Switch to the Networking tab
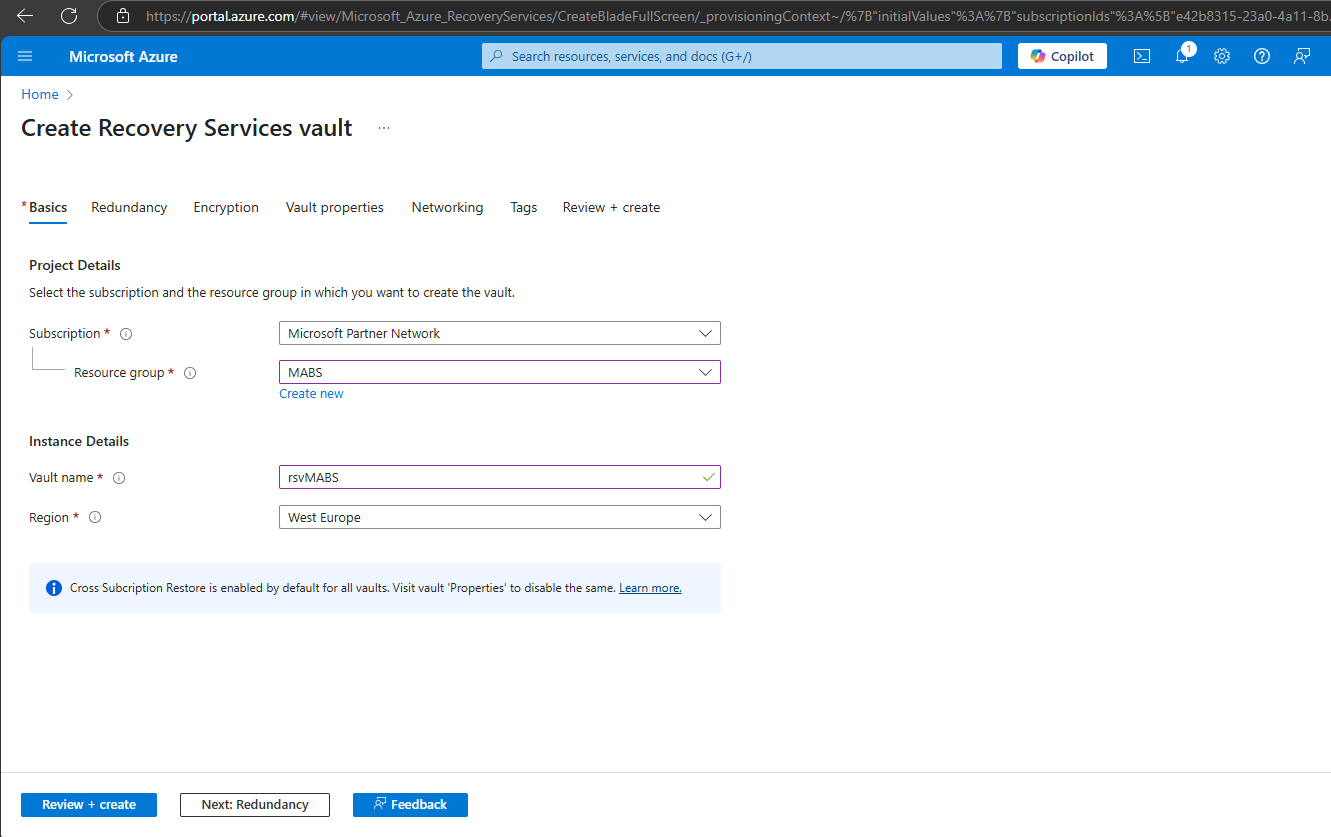The height and width of the screenshot is (837, 1331). [x=447, y=207]
